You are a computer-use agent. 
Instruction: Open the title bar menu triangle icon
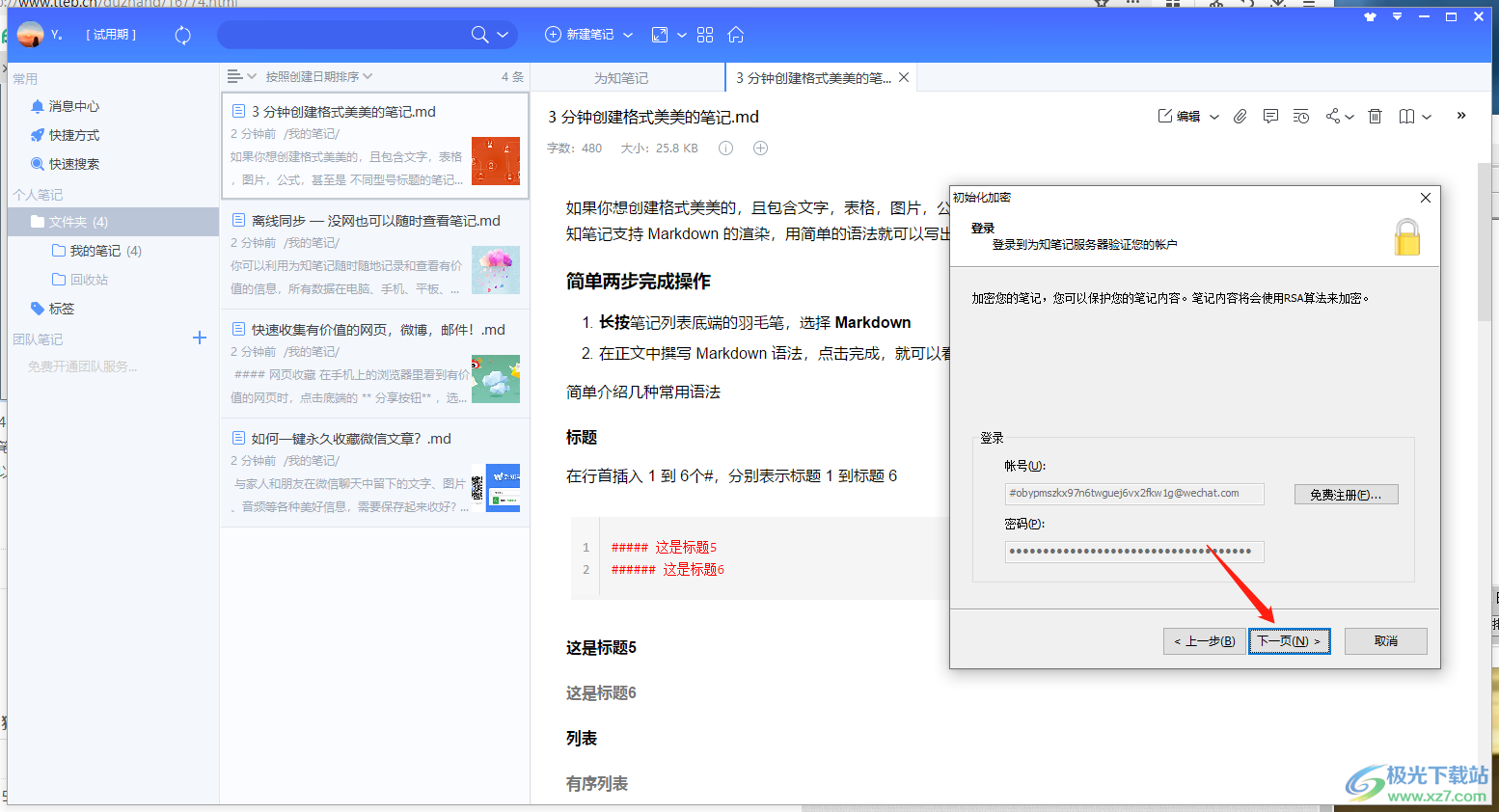click(1397, 16)
